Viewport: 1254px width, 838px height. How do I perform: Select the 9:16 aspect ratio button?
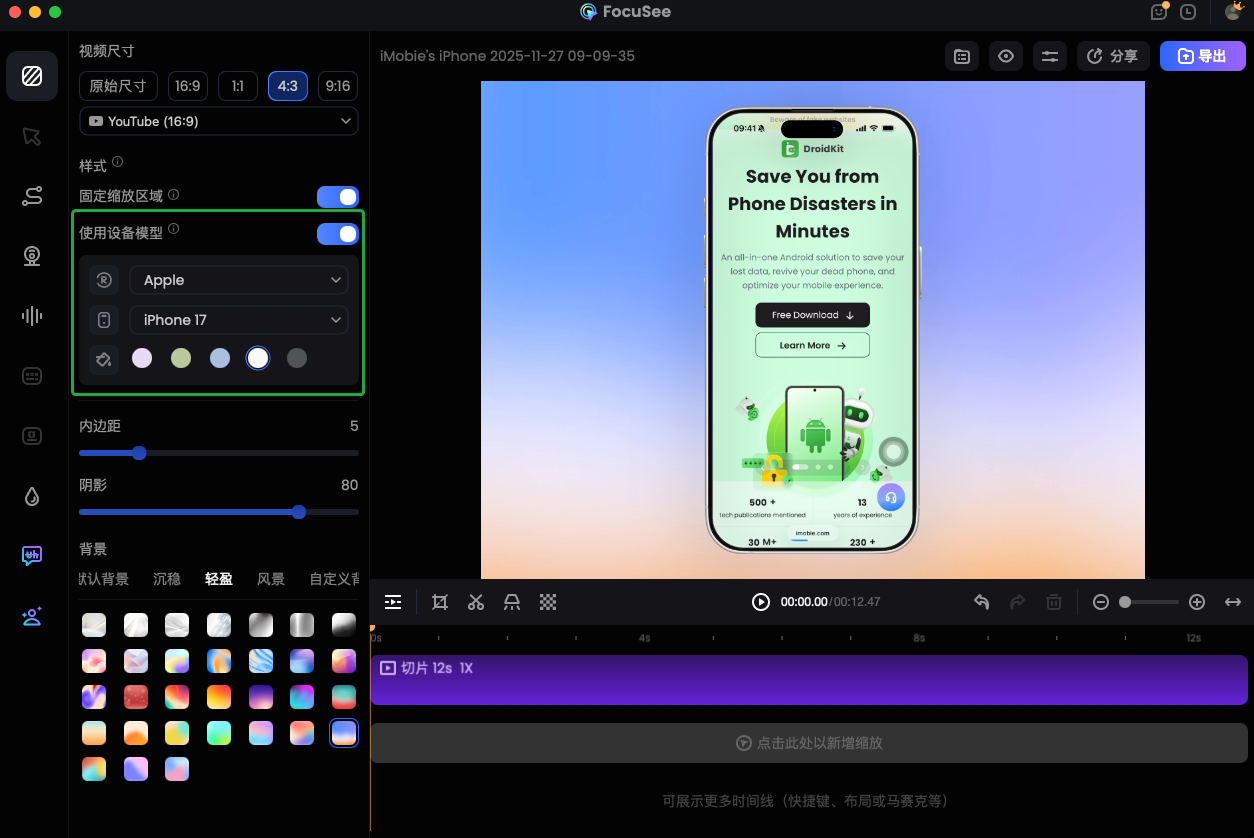point(338,86)
